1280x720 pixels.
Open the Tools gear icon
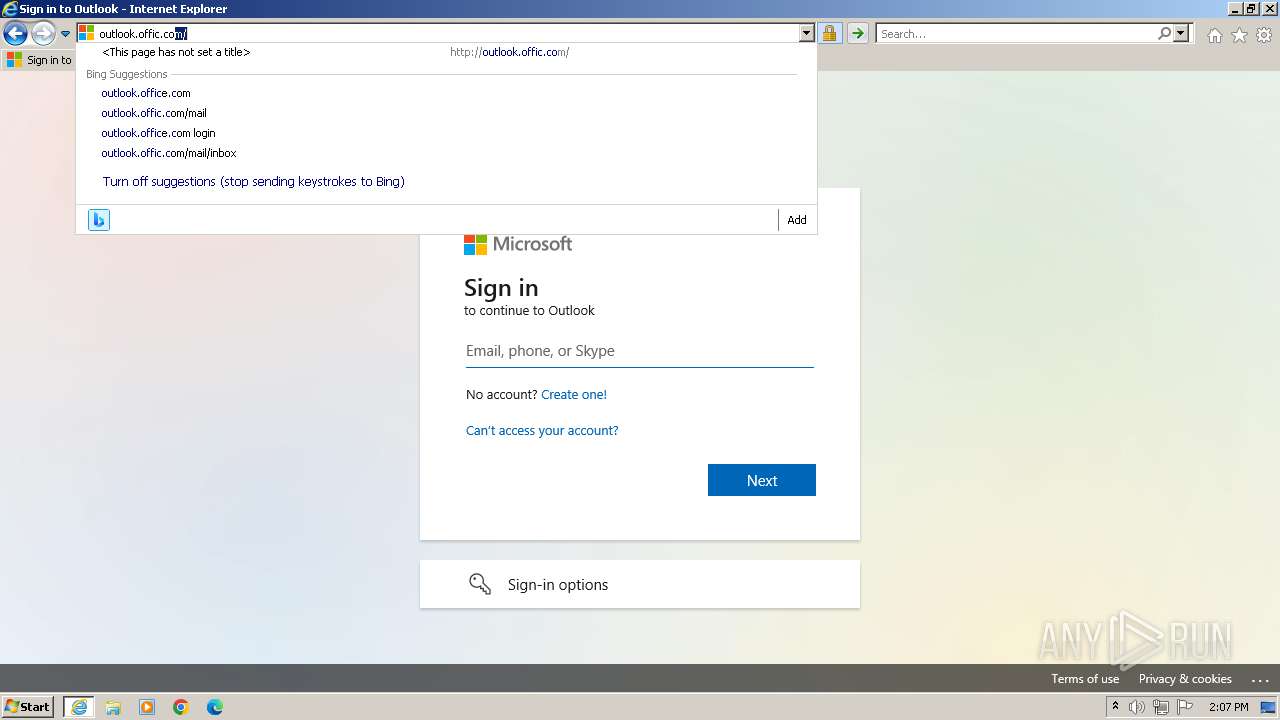click(1264, 35)
